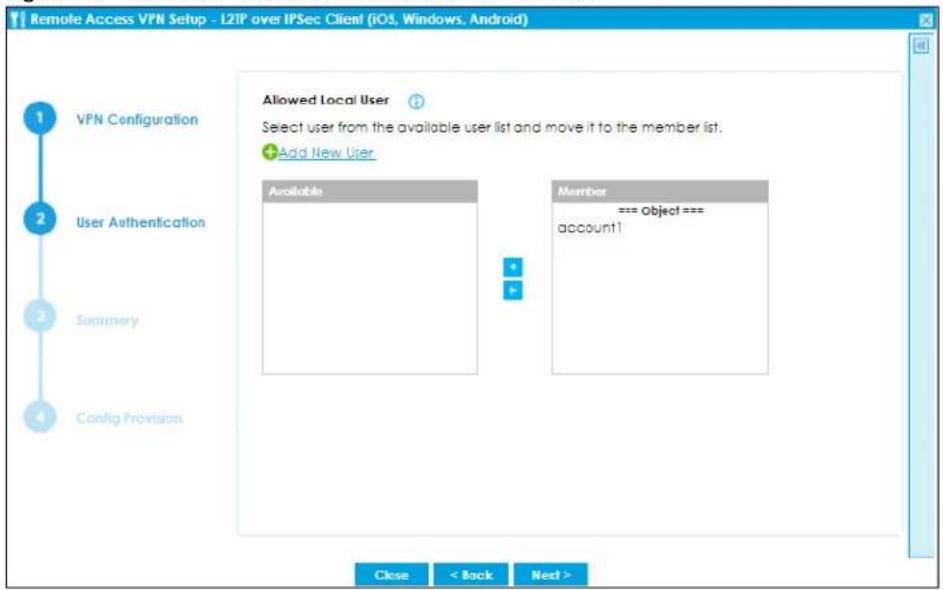Open the Add New User link
The width and height of the screenshot is (943, 590).
pos(327,153)
